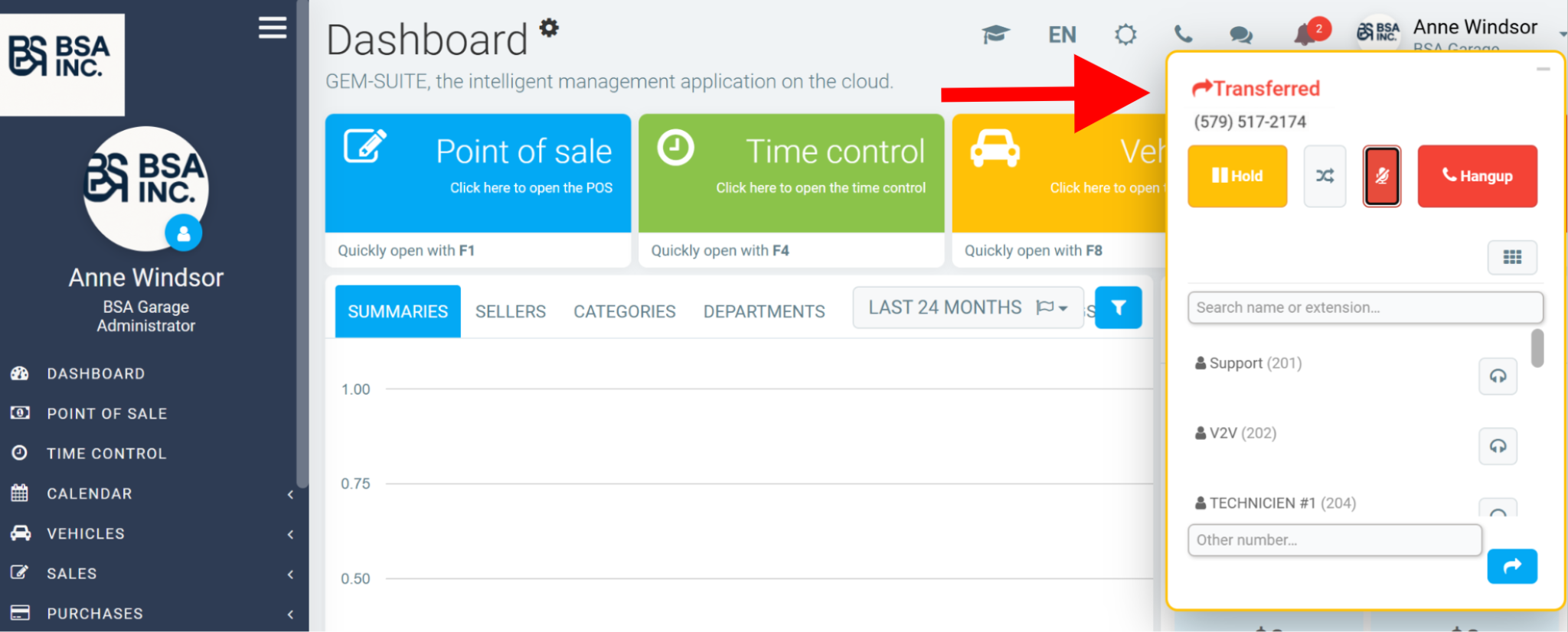Click the Search name or extension field
This screenshot has height=632, width=1568.
coord(1365,308)
